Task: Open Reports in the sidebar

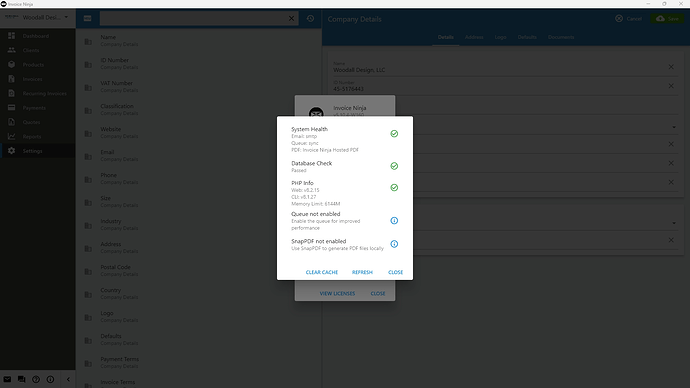Action: pos(38,136)
